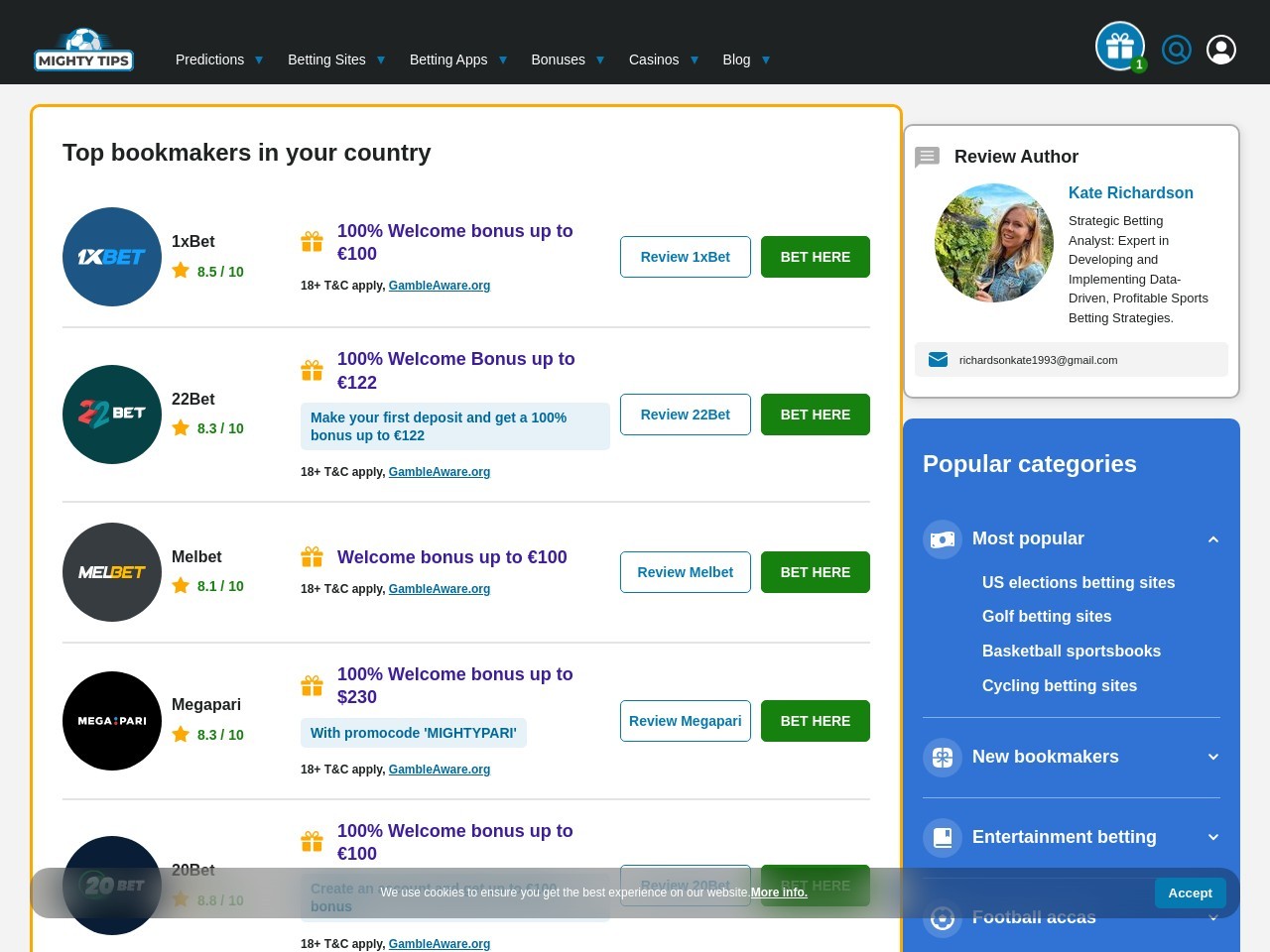1270x952 pixels.
Task: Open the user account profile icon
Action: (x=1221, y=50)
